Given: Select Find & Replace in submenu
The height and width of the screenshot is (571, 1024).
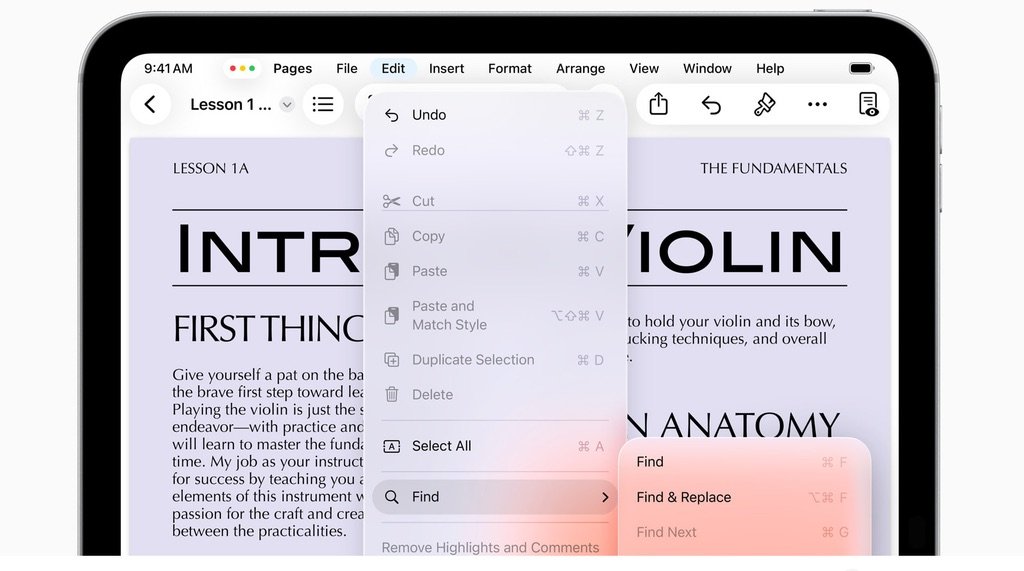Looking at the screenshot, I should click(x=744, y=497).
